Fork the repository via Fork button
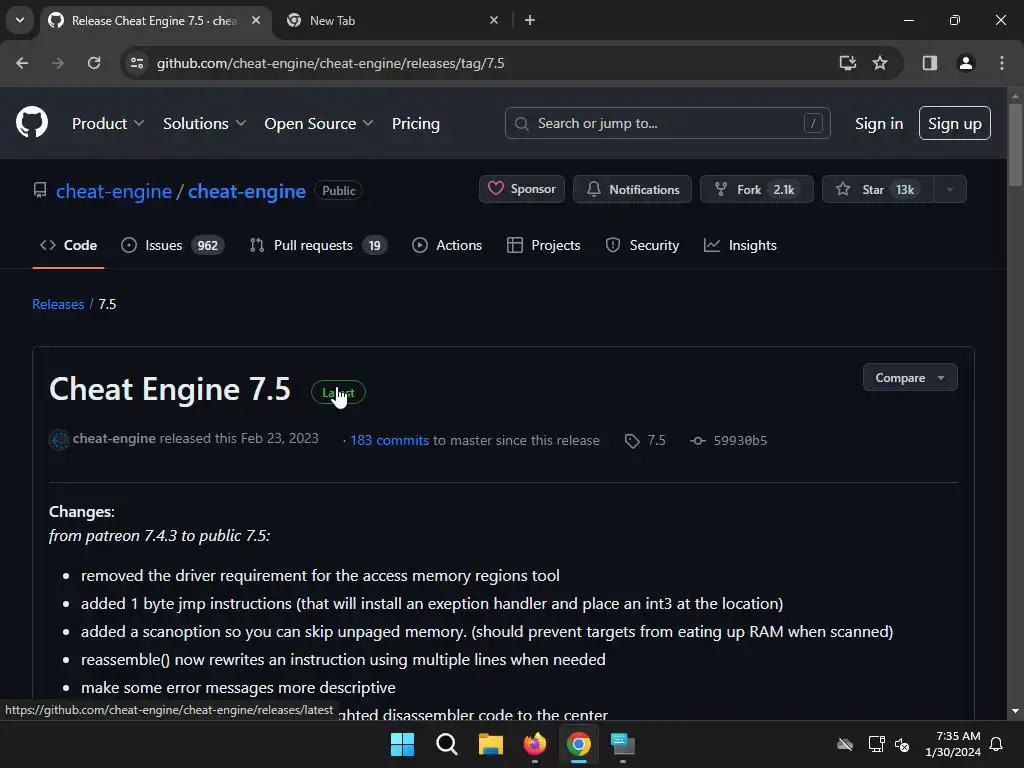This screenshot has height=768, width=1024. coord(756,189)
